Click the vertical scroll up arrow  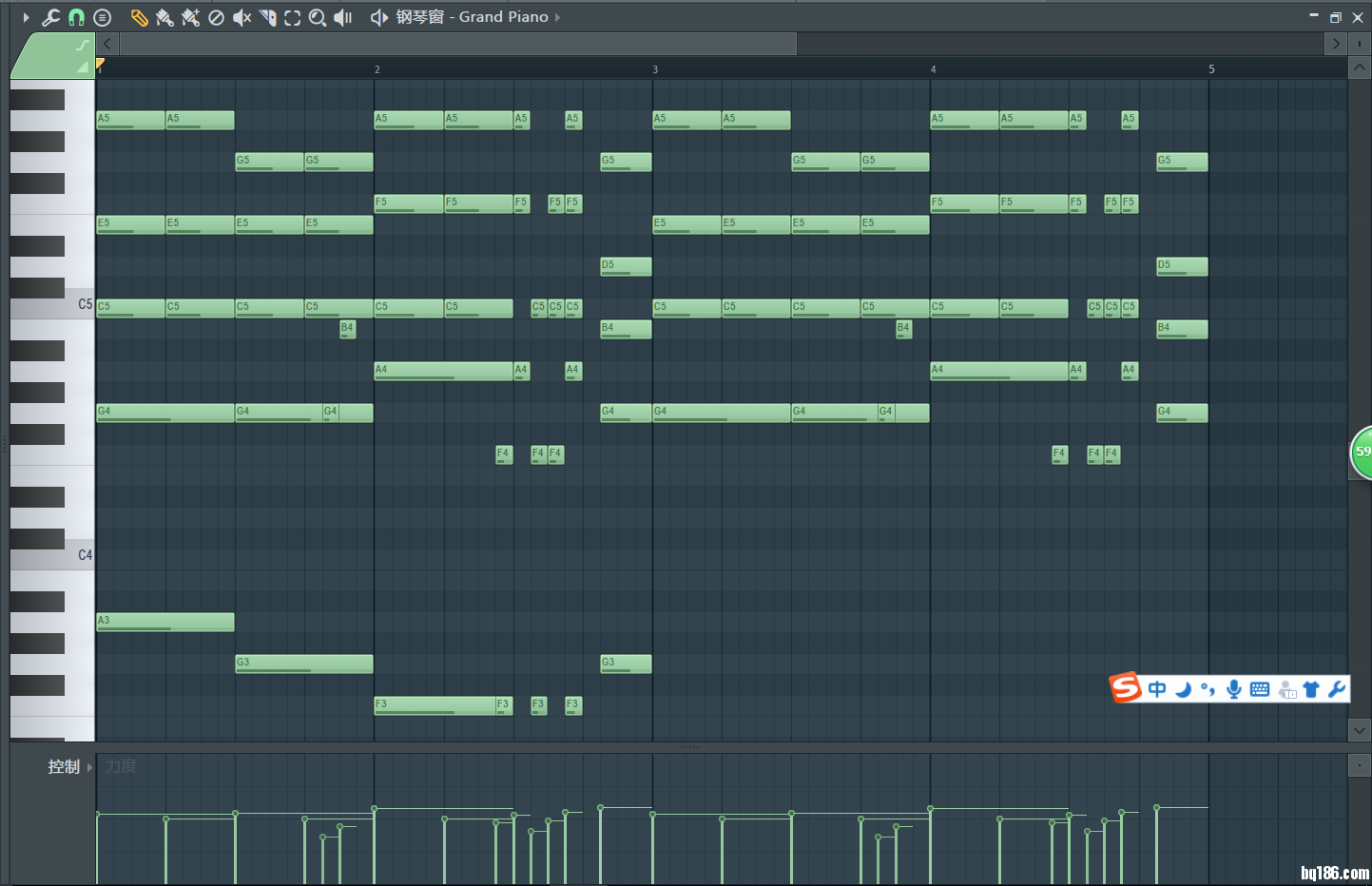tap(1359, 68)
